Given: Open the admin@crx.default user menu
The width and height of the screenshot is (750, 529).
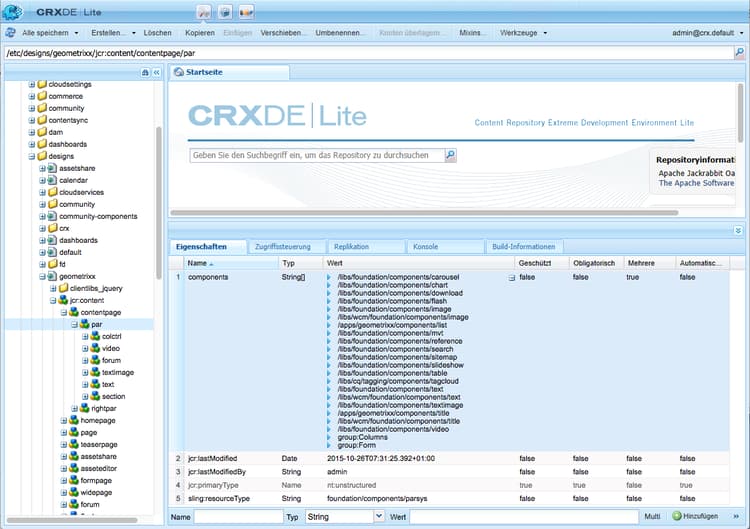Looking at the screenshot, I should coord(708,33).
